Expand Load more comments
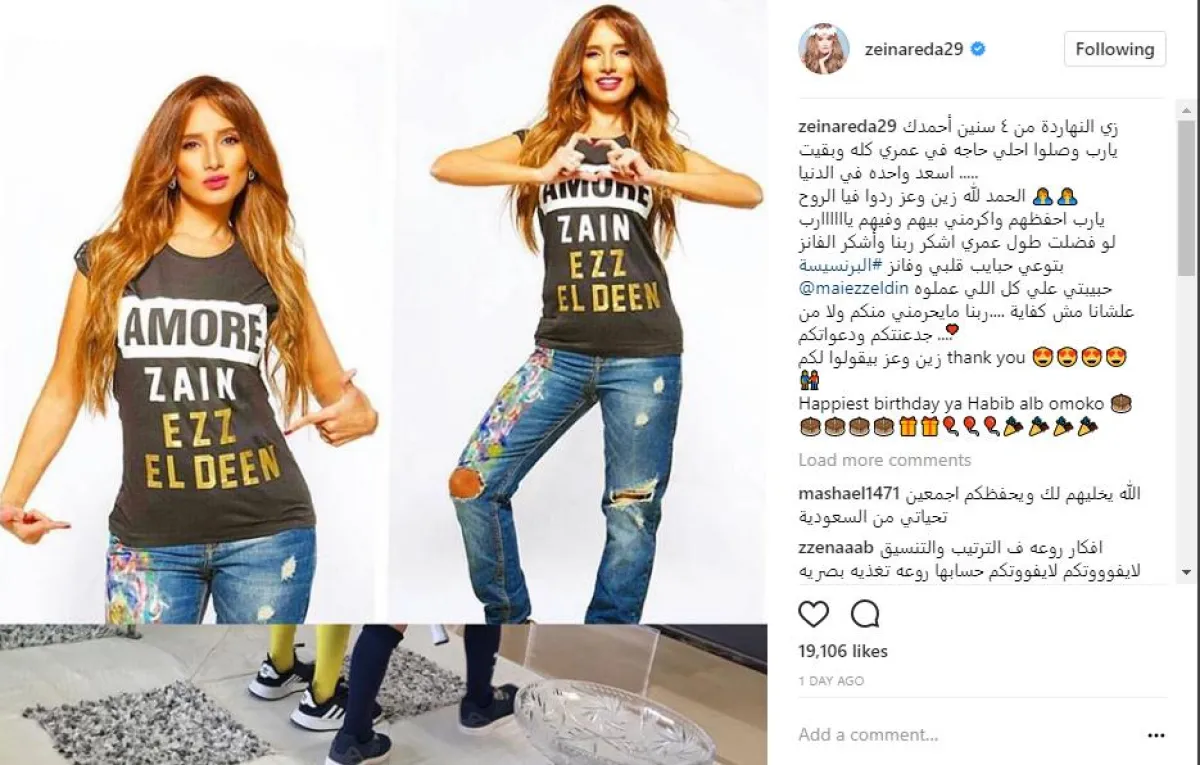1200x765 pixels. click(884, 460)
